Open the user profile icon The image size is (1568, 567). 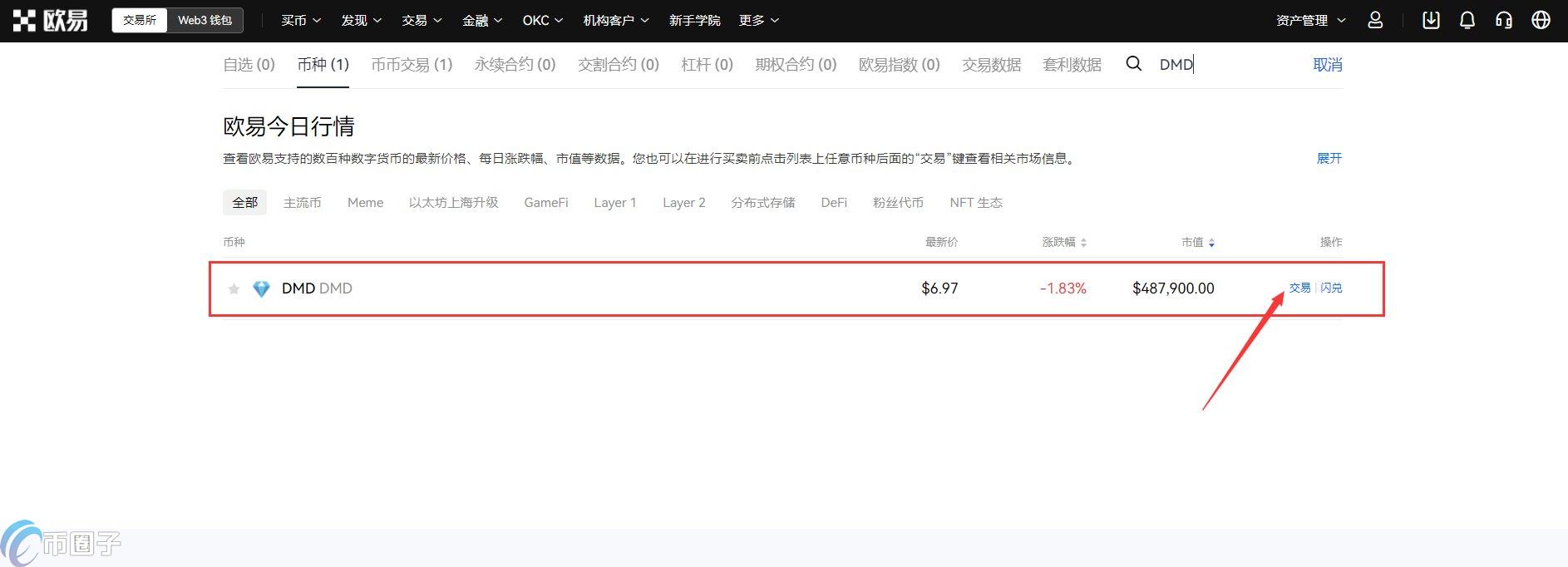[1375, 20]
